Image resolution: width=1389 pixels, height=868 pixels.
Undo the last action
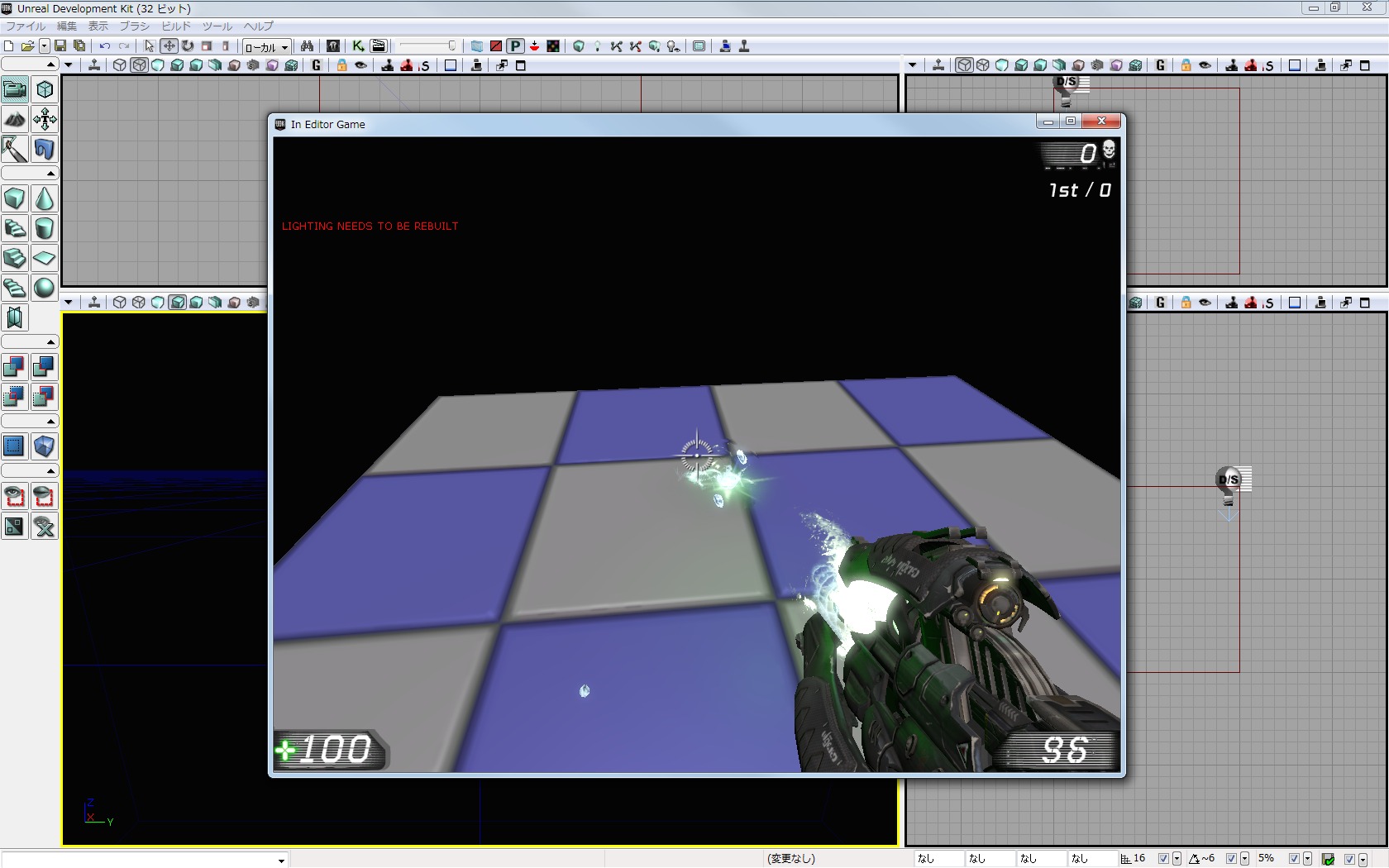pos(105,46)
